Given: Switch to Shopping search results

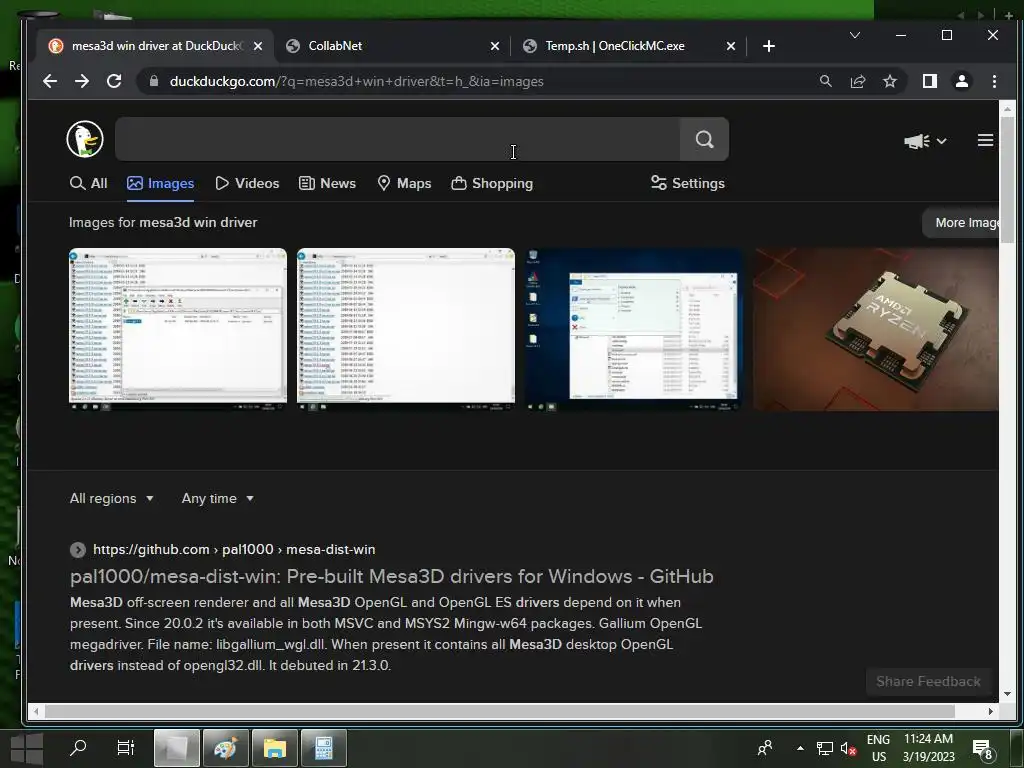Looking at the screenshot, I should tap(492, 184).
